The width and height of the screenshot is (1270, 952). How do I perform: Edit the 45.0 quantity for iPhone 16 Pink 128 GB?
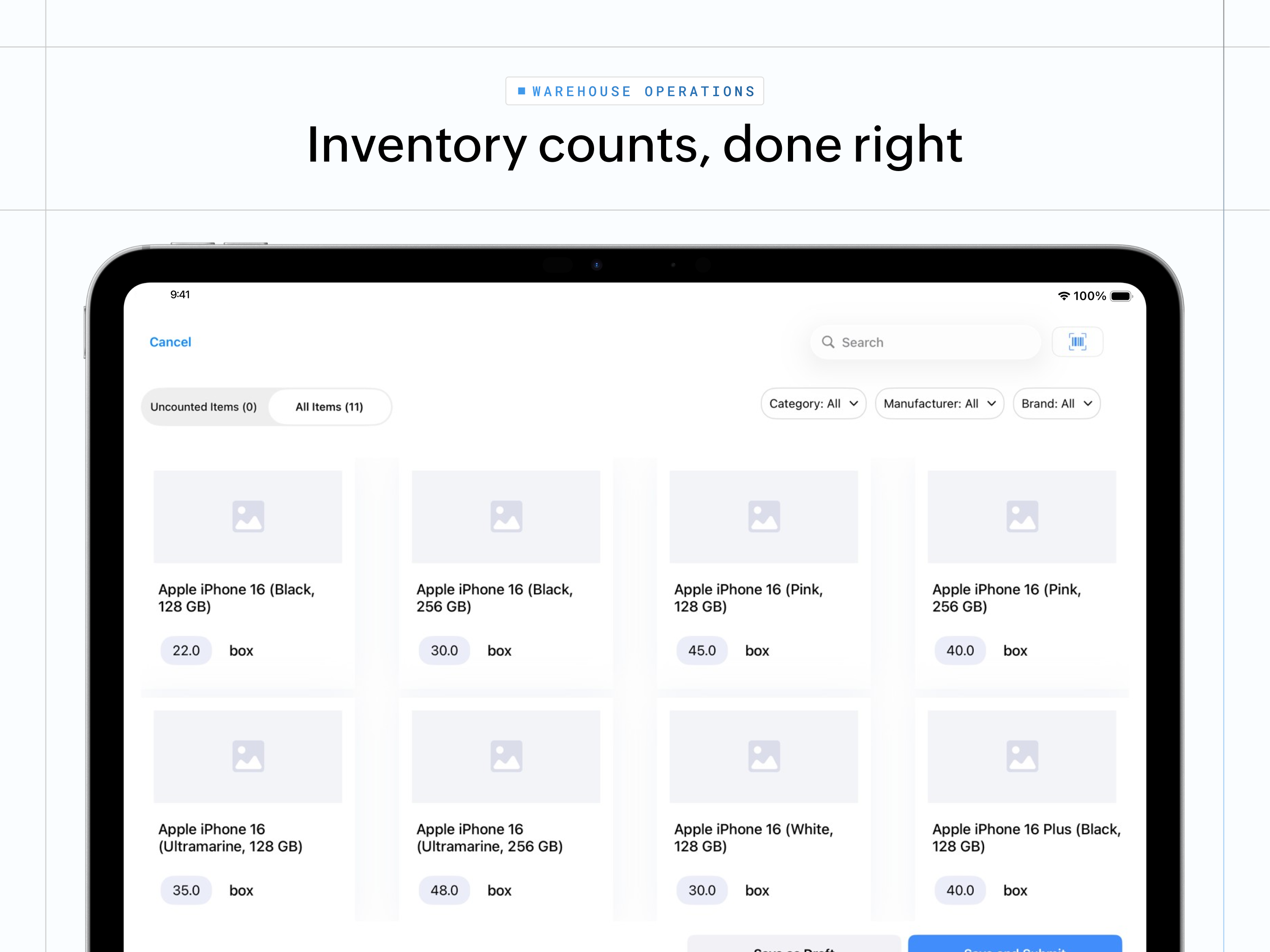pyautogui.click(x=702, y=651)
